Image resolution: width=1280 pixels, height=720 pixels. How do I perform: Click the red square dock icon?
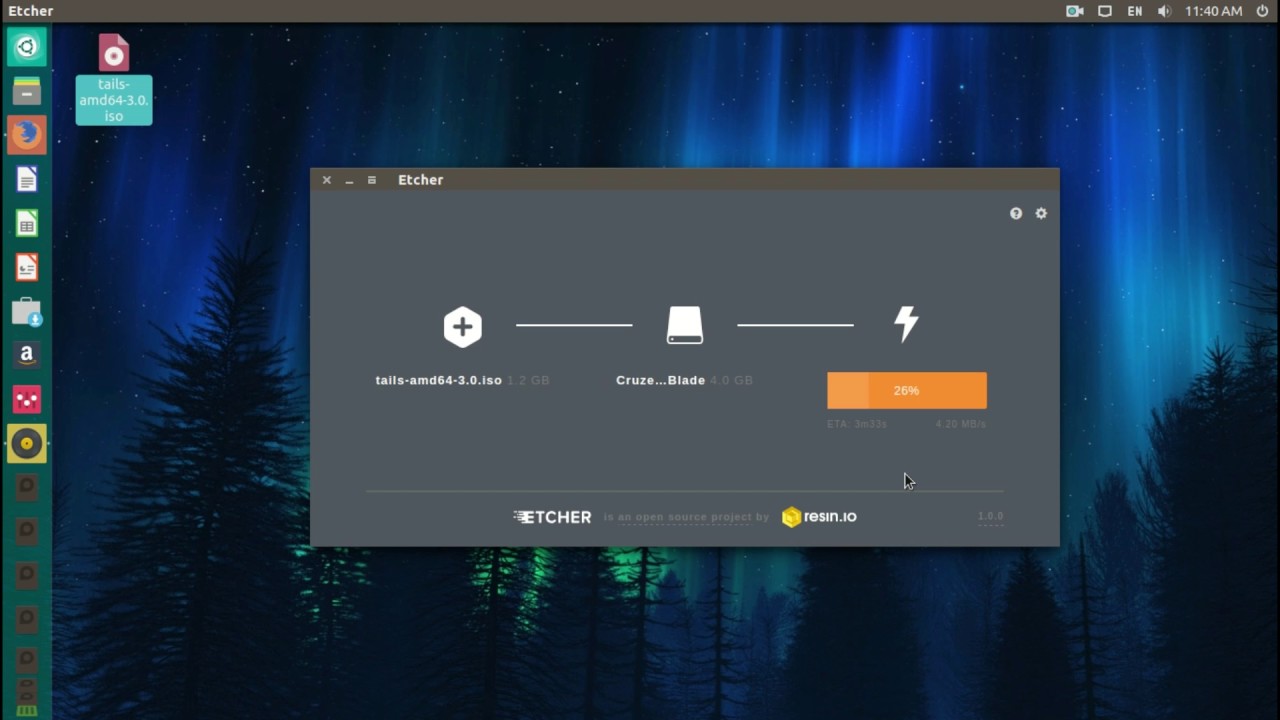[27, 399]
